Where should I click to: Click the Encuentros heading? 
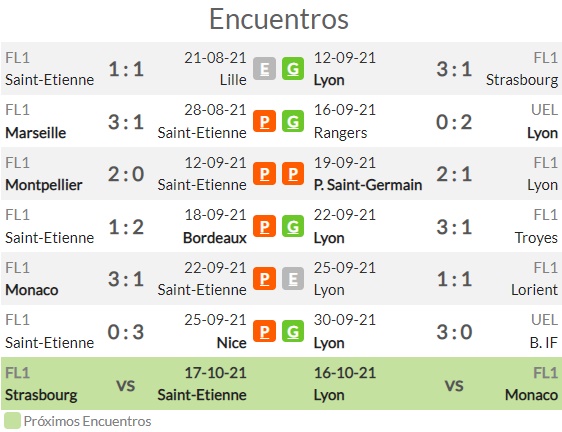(279, 19)
